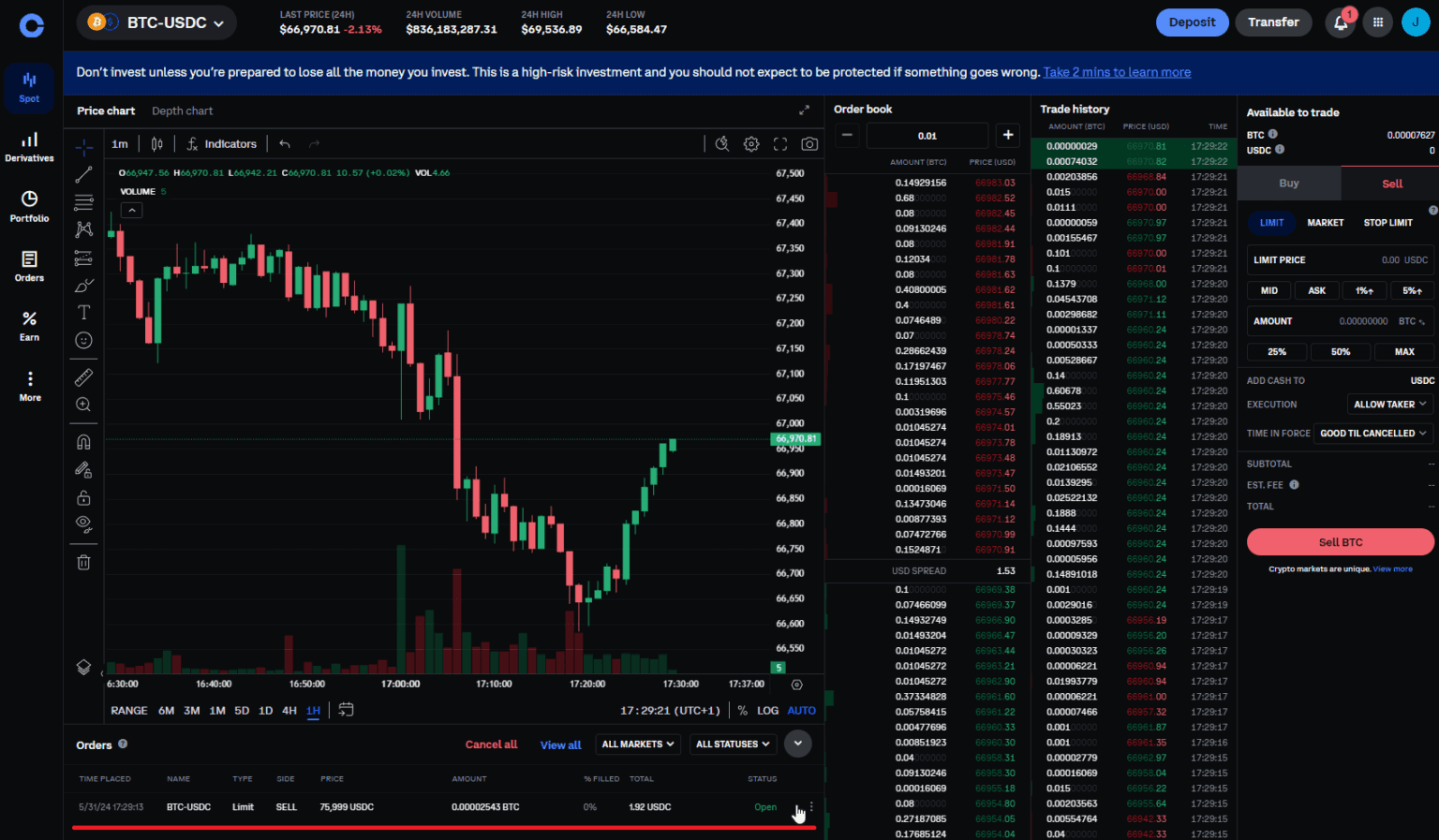The image size is (1439, 840).
Task: Toggle hide all drawings eye icon
Action: [83, 523]
